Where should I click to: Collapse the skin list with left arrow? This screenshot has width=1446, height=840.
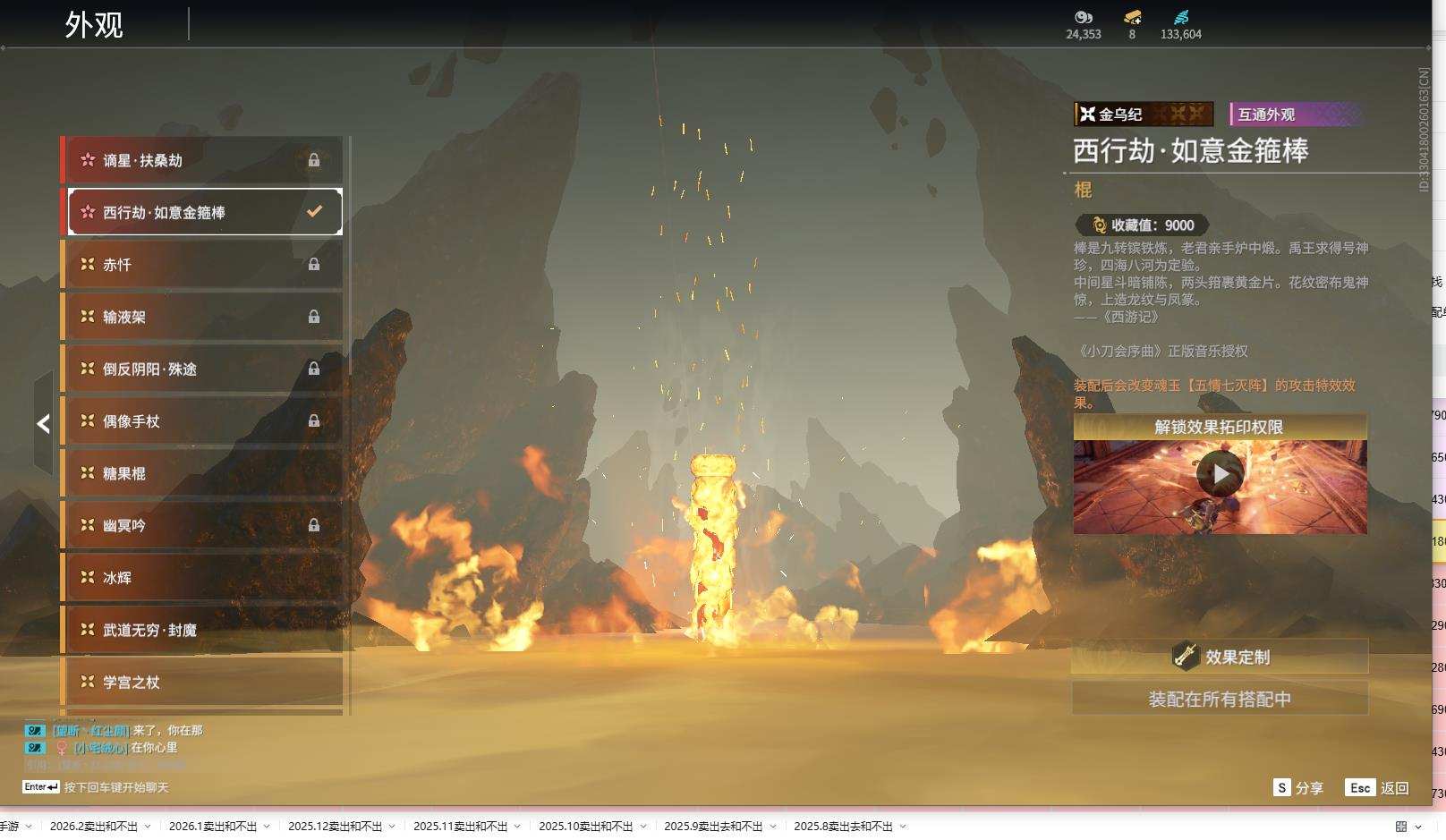pos(43,423)
